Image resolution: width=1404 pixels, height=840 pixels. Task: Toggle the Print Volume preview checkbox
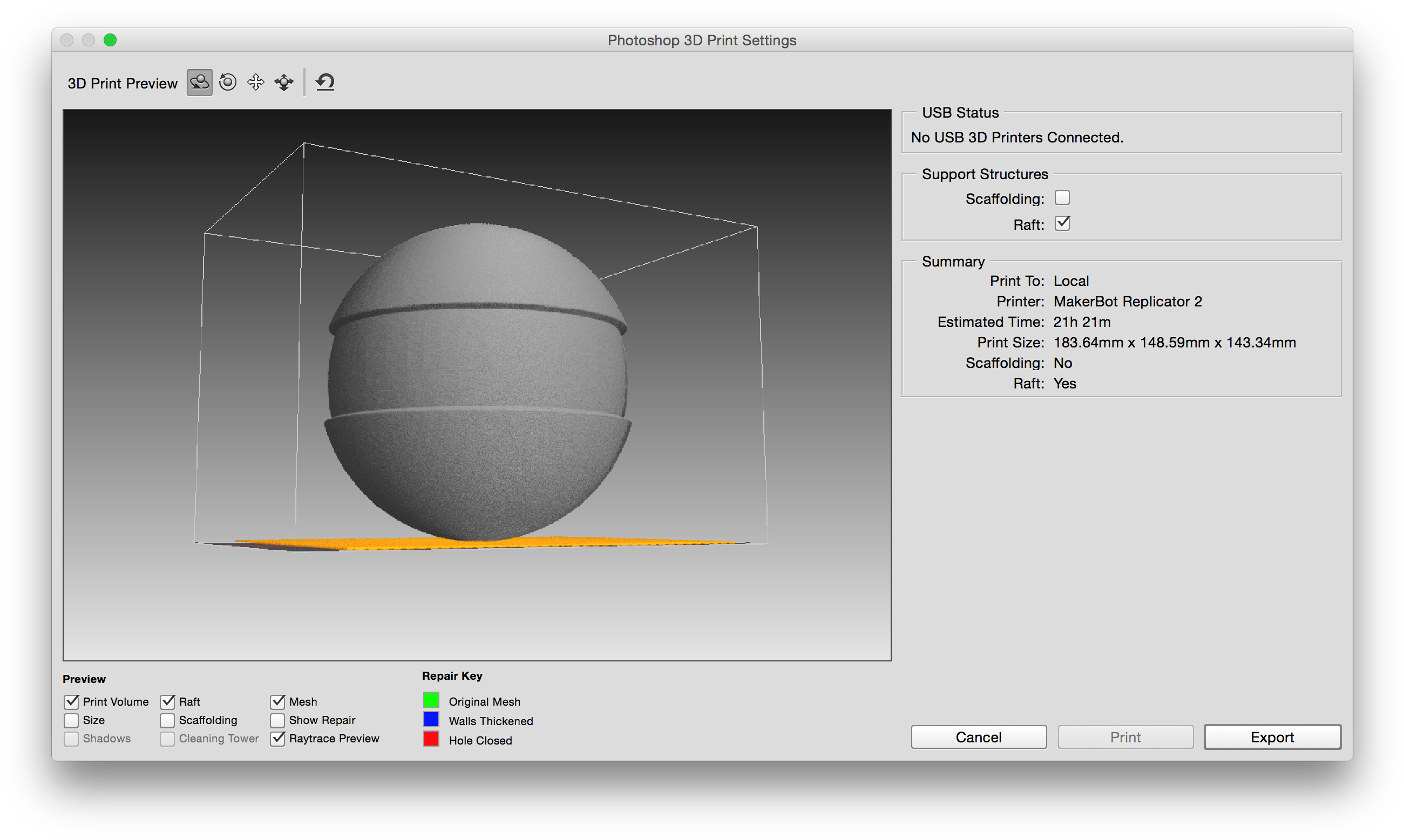[71, 701]
